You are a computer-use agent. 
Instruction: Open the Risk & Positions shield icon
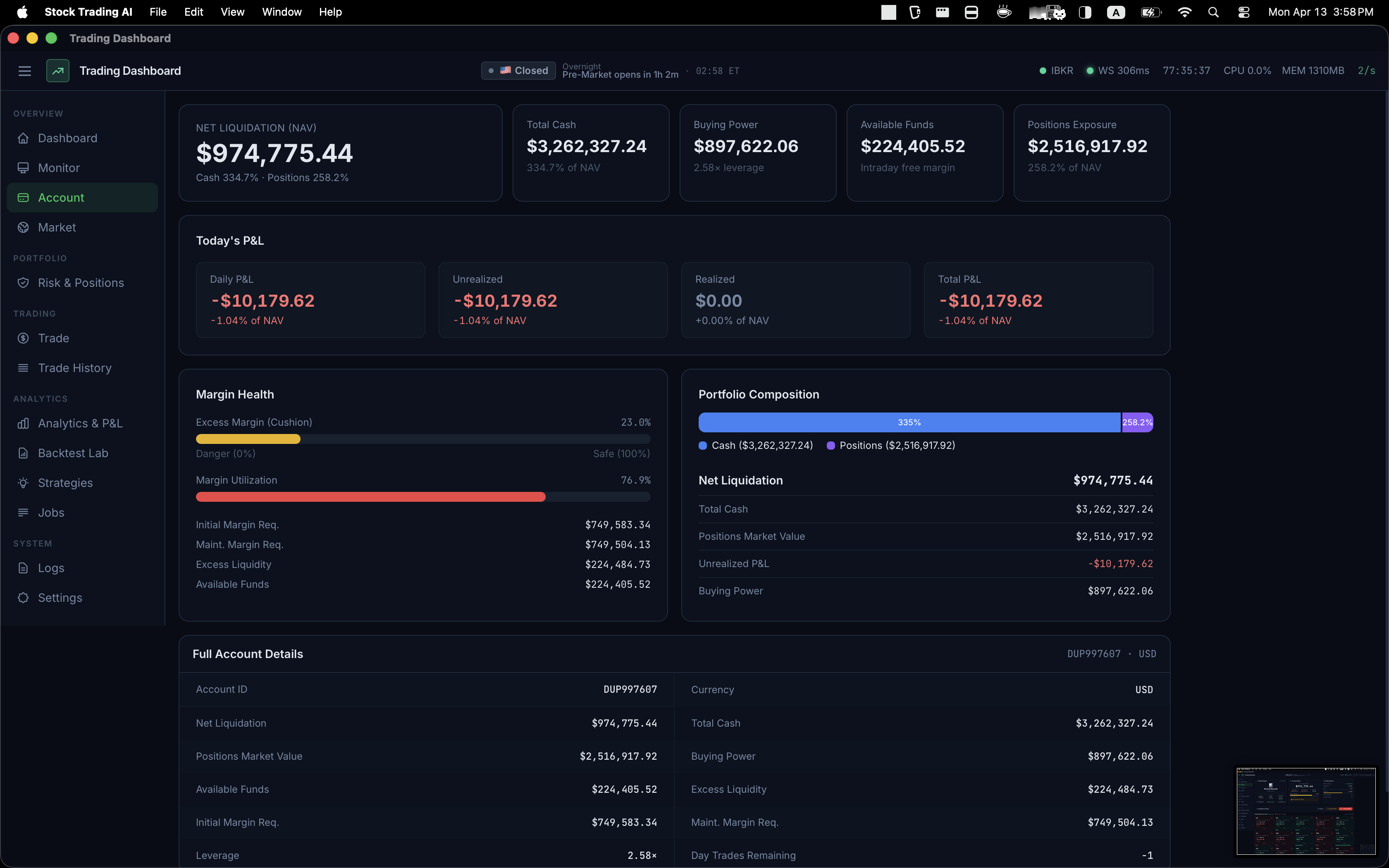tap(23, 282)
